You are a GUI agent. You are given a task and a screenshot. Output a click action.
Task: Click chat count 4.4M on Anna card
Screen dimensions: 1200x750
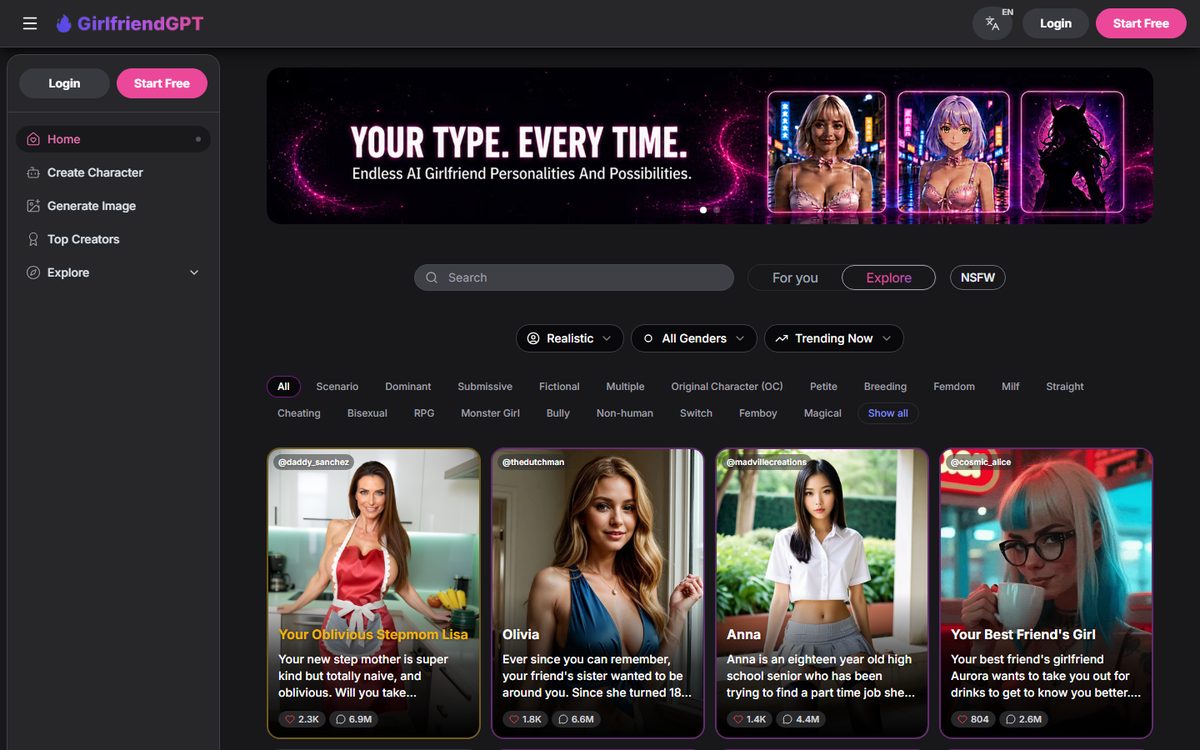[801, 719]
